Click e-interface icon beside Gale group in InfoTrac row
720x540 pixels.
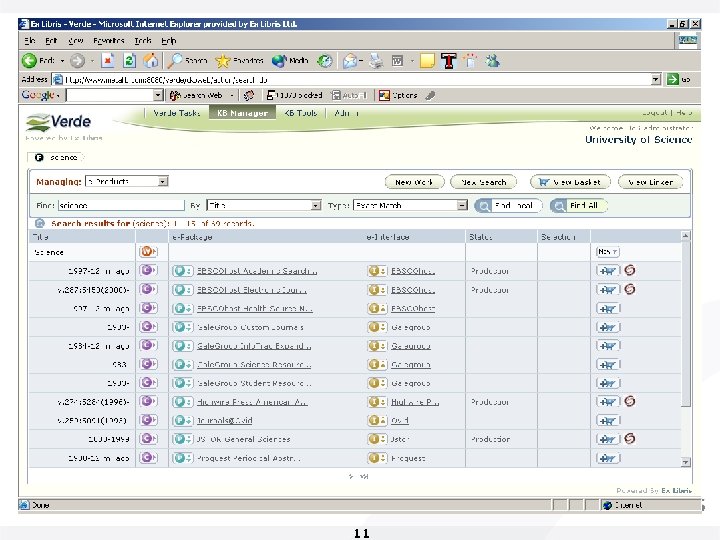coord(377,345)
